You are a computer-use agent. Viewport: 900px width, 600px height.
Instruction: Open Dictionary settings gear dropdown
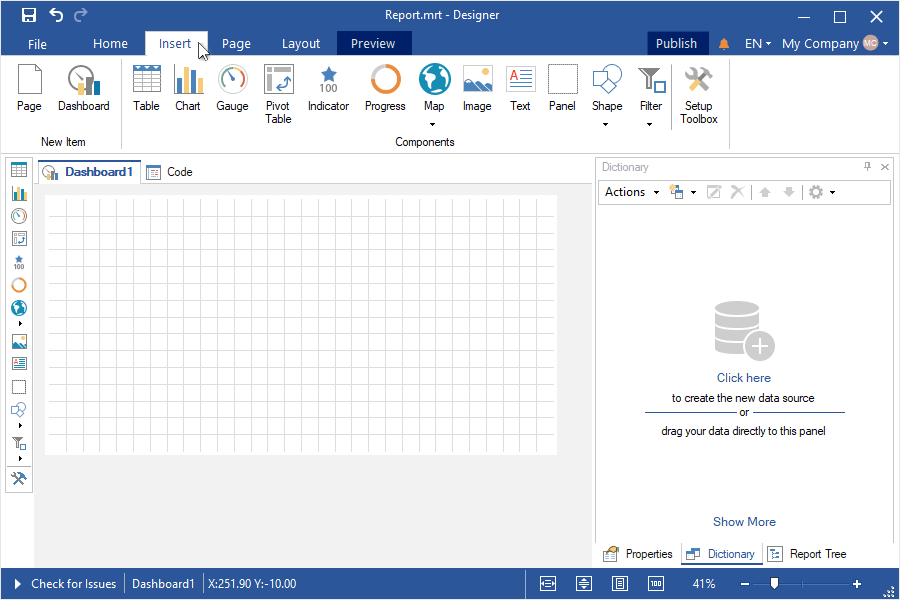coord(821,192)
